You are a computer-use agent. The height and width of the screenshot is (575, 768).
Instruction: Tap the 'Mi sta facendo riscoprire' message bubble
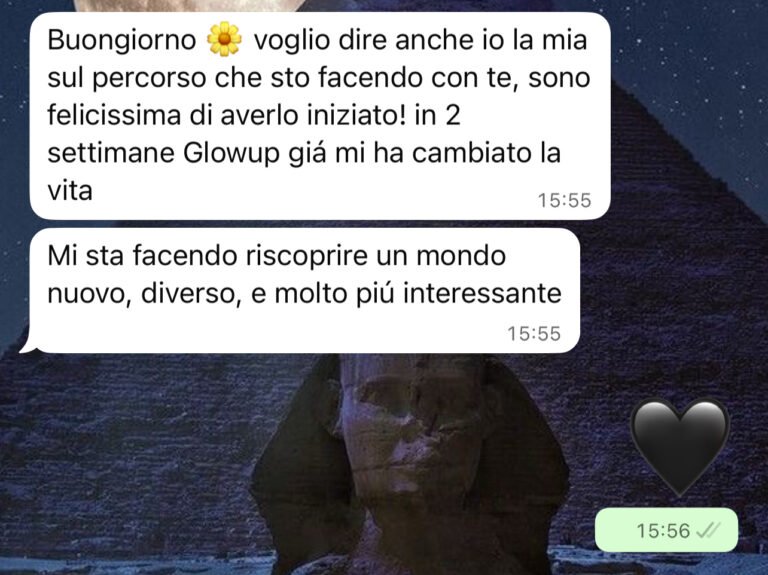click(304, 290)
